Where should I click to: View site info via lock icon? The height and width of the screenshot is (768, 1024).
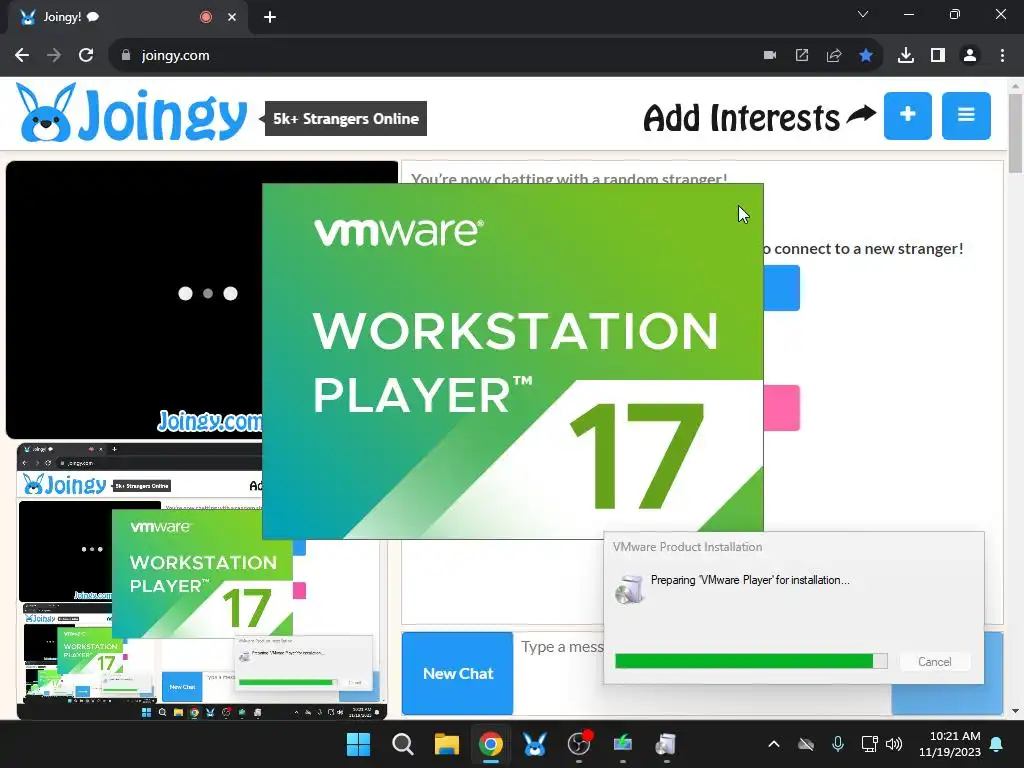coord(126,56)
